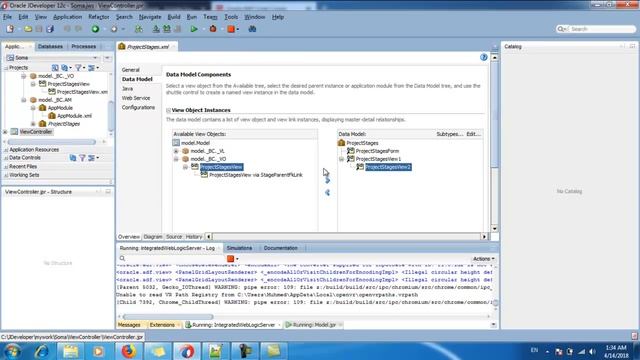Select AppModule.xml in Projects tree
The image size is (640, 360).
click(74, 116)
